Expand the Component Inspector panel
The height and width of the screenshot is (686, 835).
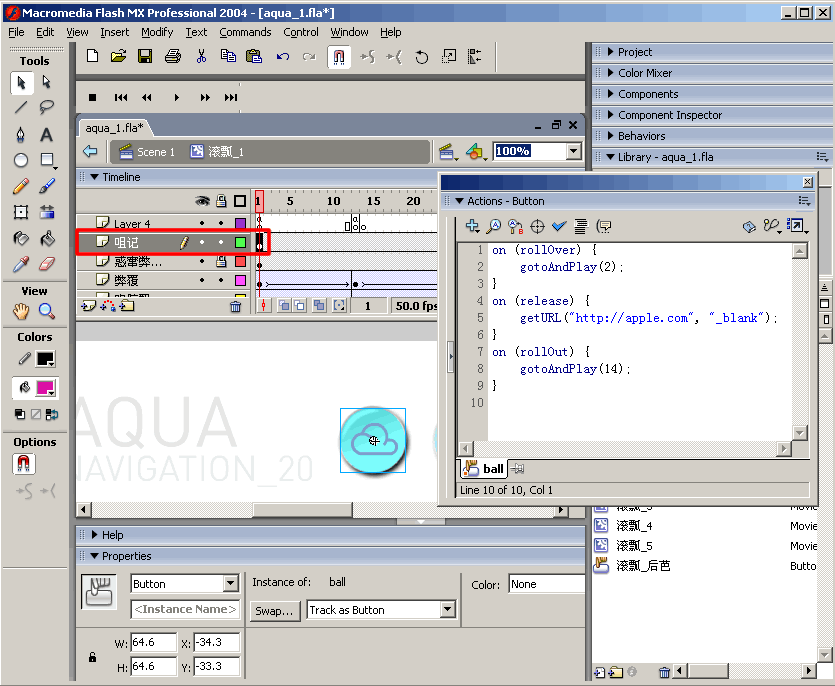pos(611,115)
